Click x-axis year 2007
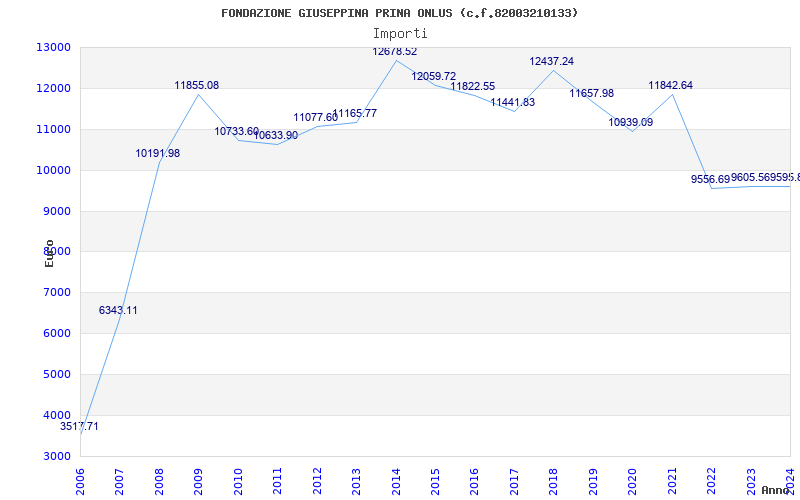Screen dimensions: 800x500 click(119, 481)
